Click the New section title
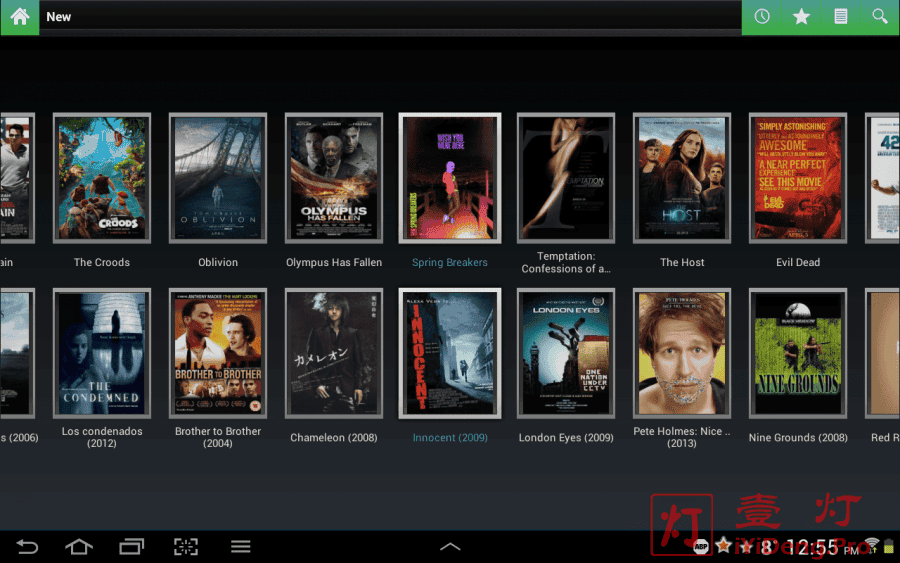Viewport: 900px width, 563px height. [59, 17]
